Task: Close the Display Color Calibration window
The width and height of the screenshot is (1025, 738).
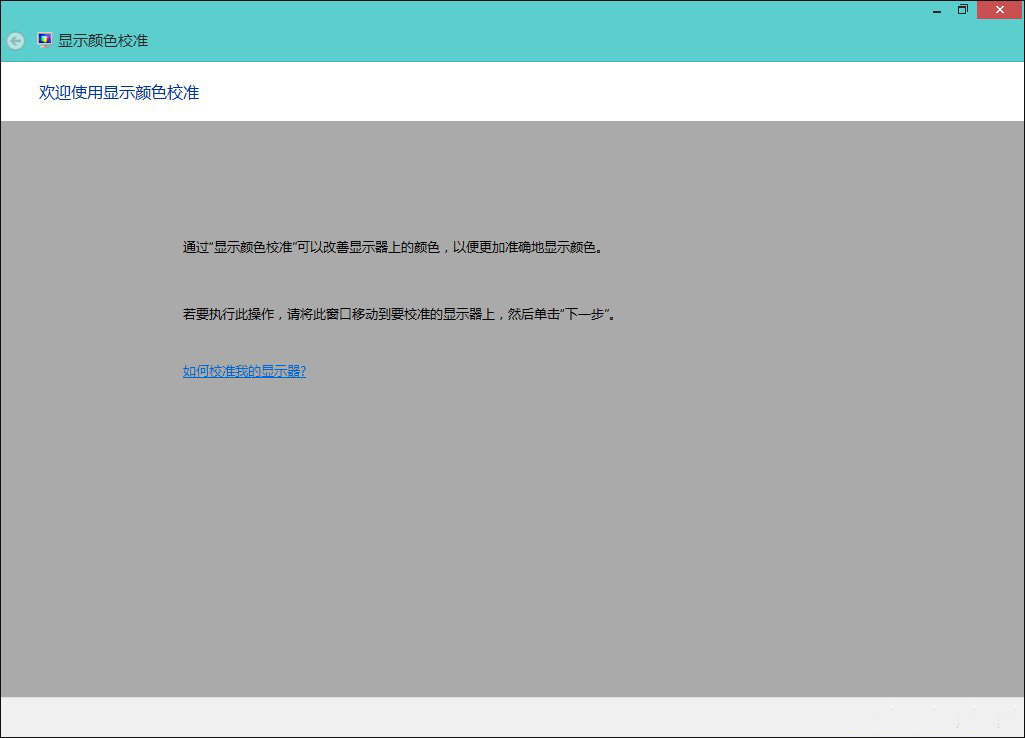Action: [x=999, y=10]
